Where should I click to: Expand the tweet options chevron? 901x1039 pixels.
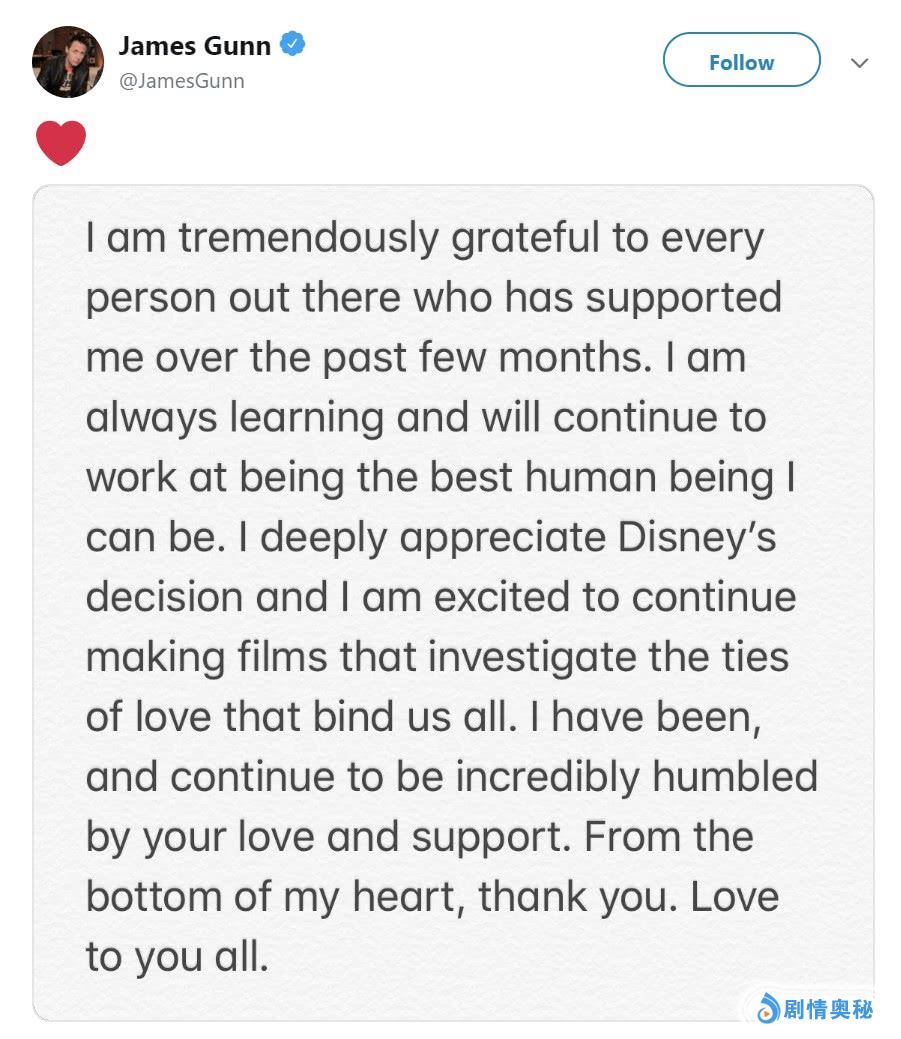point(859,62)
